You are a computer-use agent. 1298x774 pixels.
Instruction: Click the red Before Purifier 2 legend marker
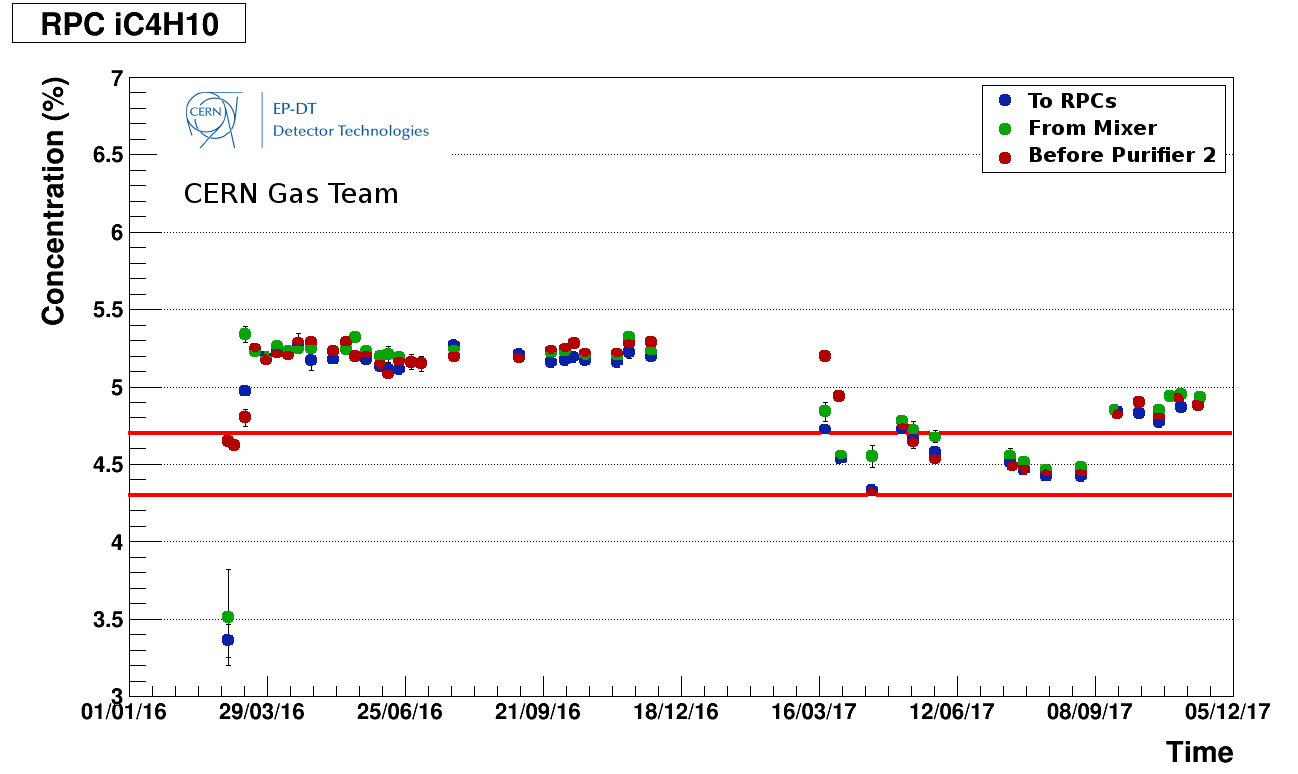(1006, 156)
